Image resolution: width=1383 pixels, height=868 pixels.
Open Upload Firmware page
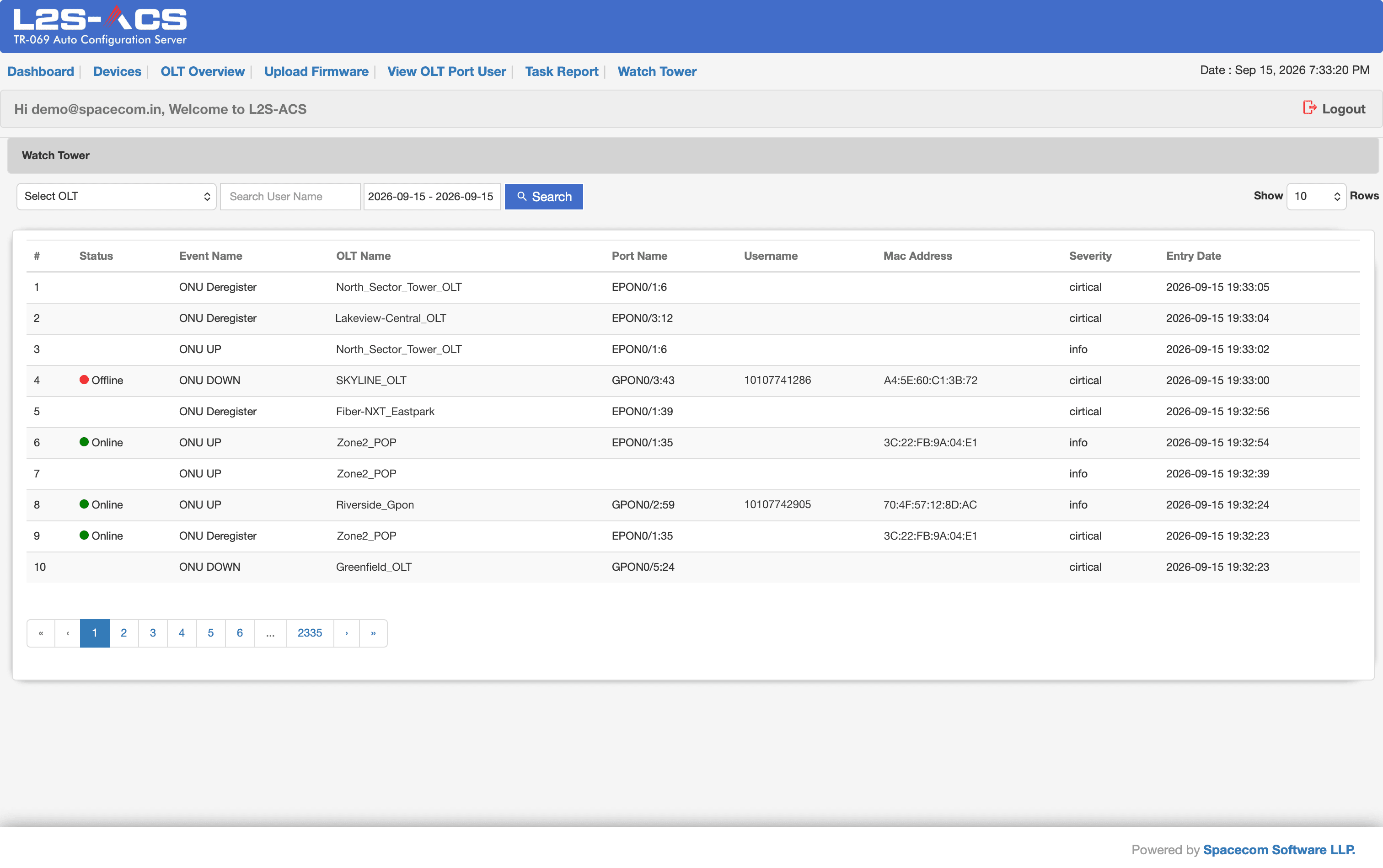316,71
